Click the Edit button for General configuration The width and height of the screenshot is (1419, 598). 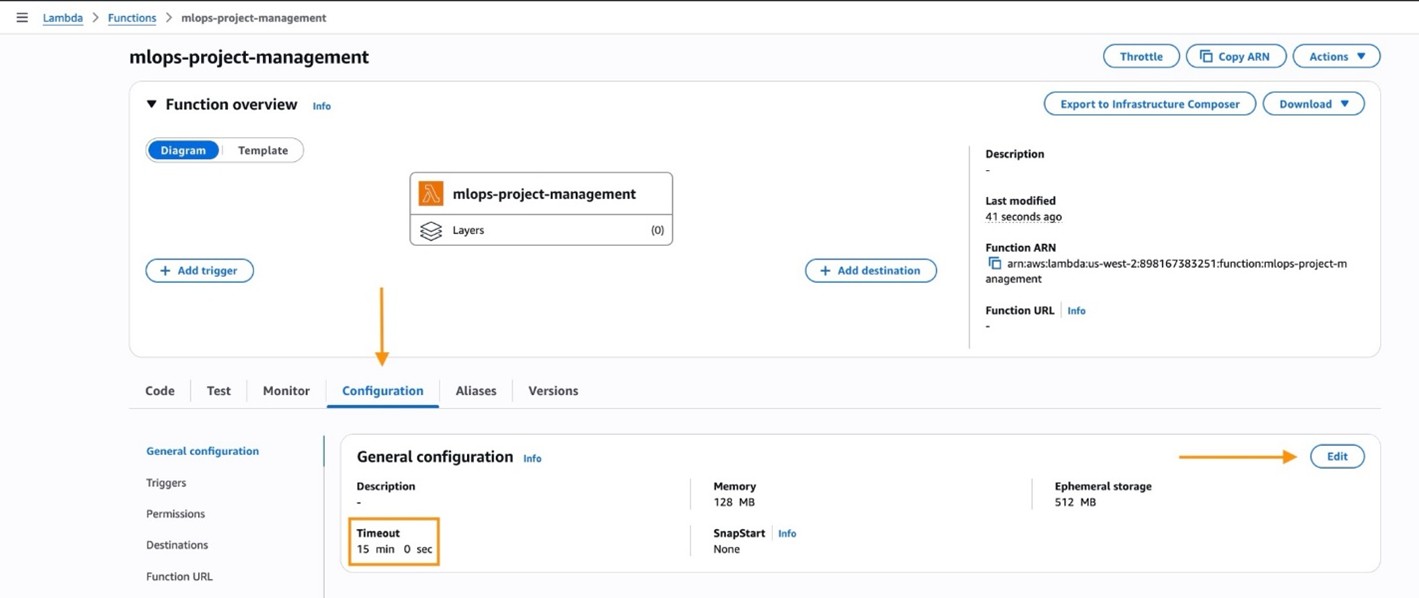pyautogui.click(x=1337, y=456)
